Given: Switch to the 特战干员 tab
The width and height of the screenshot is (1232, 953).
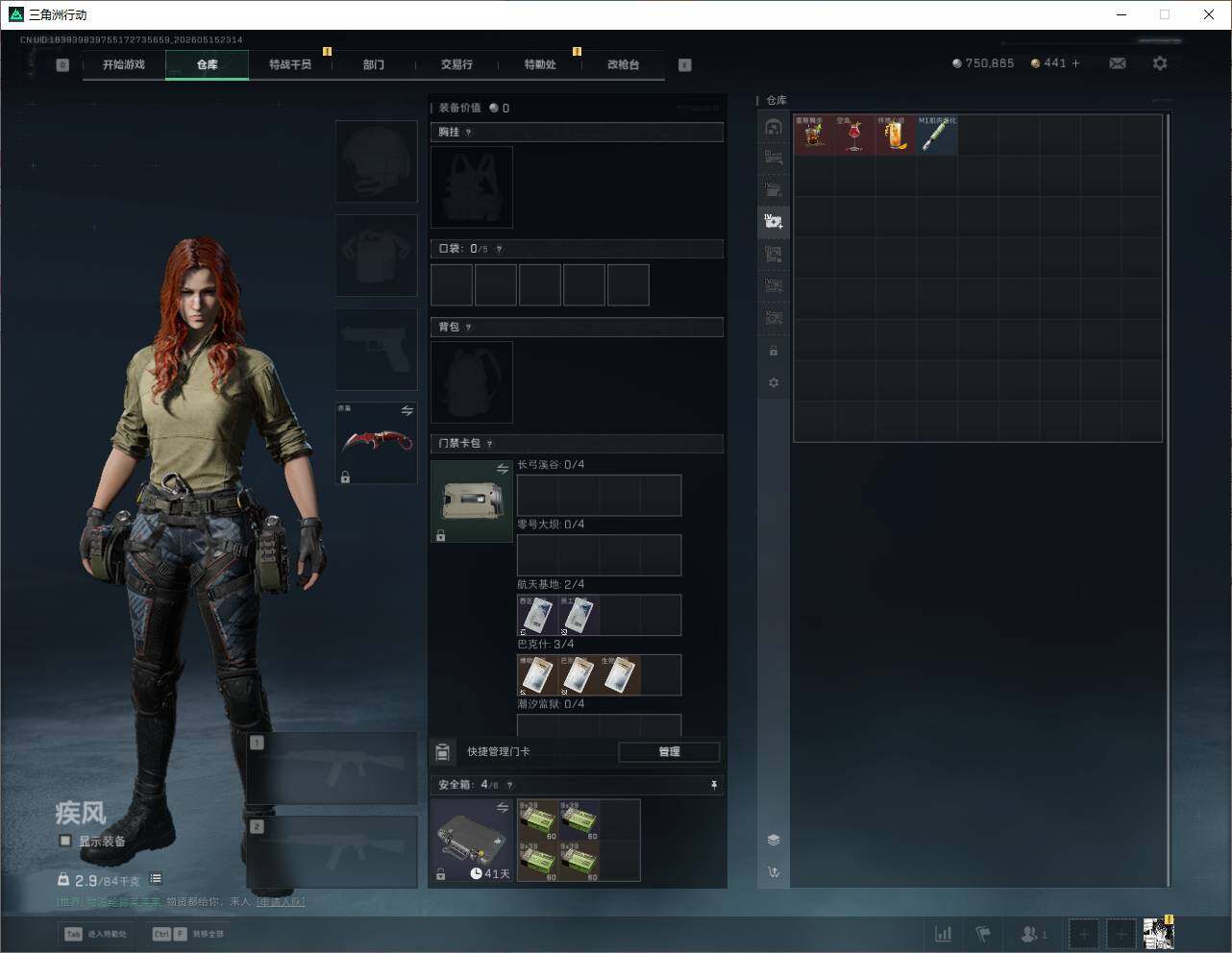Looking at the screenshot, I should [290, 64].
